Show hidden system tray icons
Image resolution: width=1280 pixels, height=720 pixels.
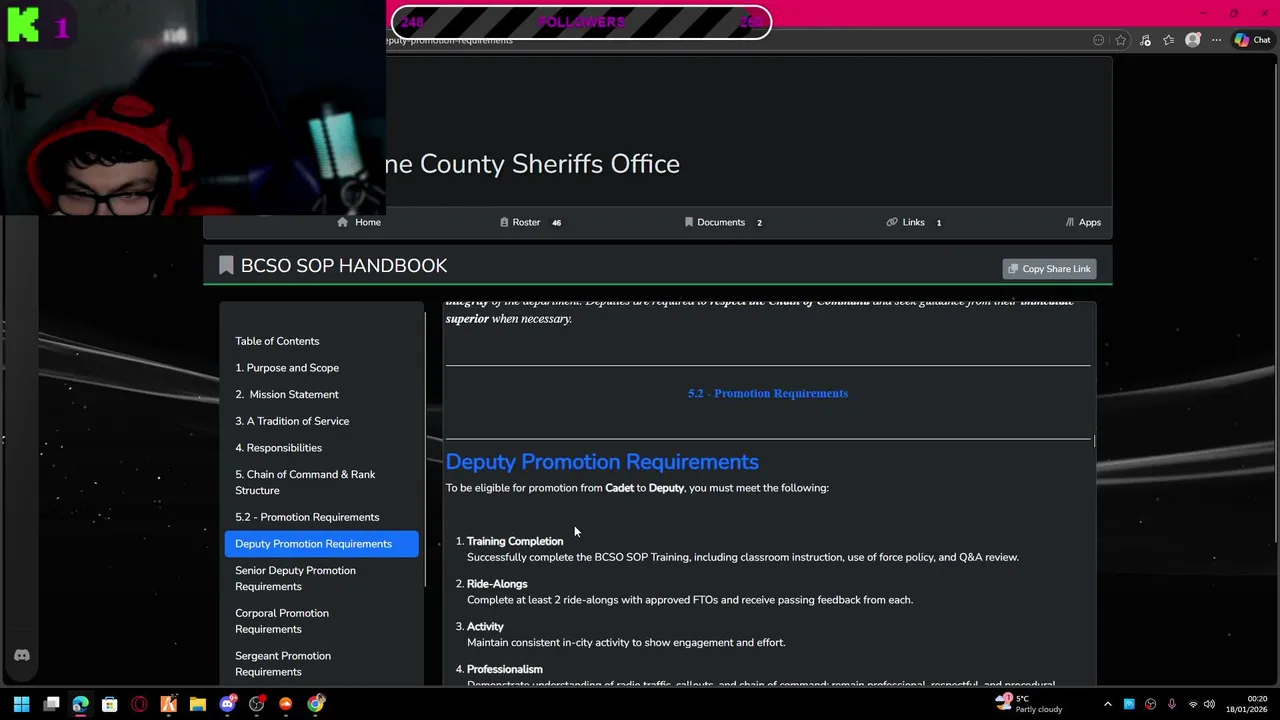point(1107,704)
